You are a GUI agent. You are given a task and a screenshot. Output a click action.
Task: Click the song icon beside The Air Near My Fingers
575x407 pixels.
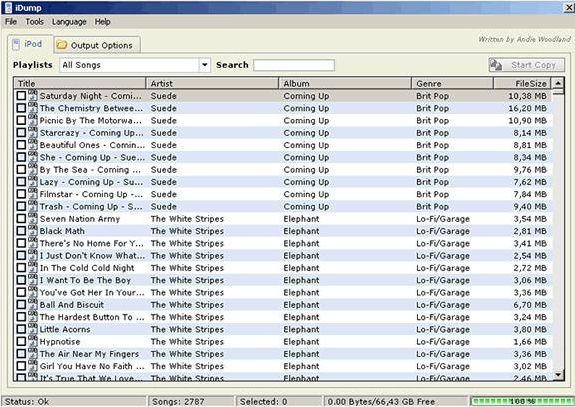(33, 353)
